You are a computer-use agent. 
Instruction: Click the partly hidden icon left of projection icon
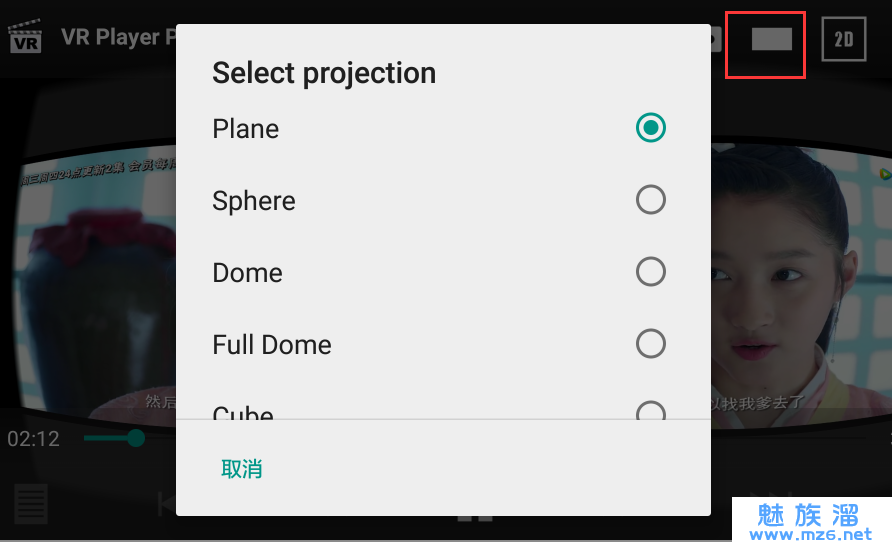click(716, 39)
